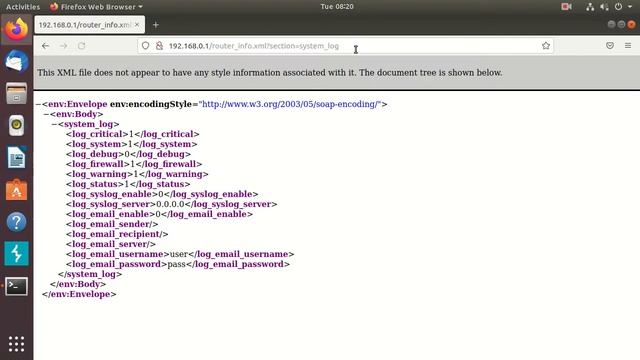Click the log_email_server element
The height and width of the screenshot is (360, 640).
pyautogui.click(x=111, y=244)
